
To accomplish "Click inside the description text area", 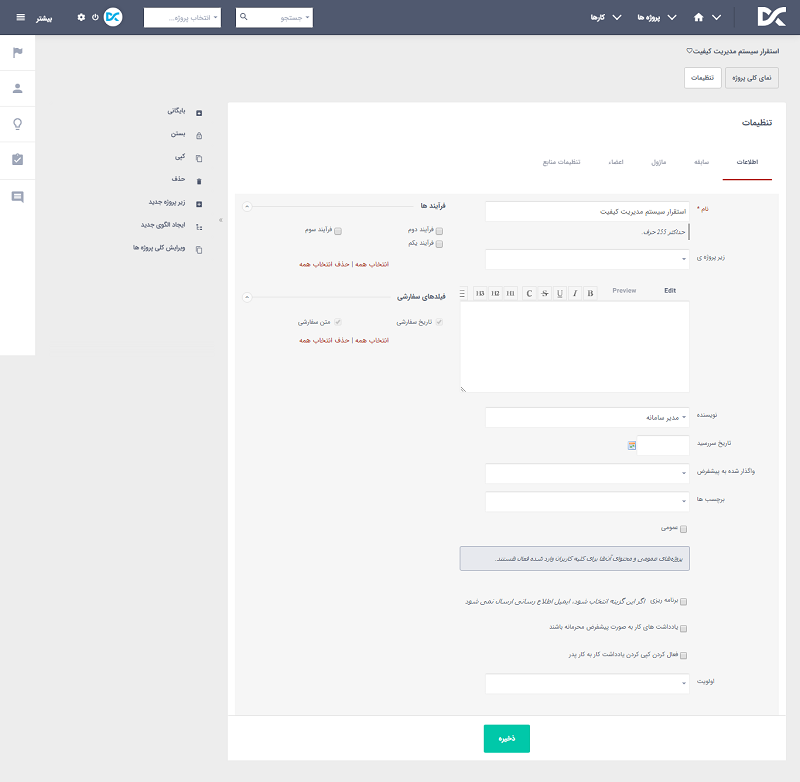I will (x=575, y=346).
